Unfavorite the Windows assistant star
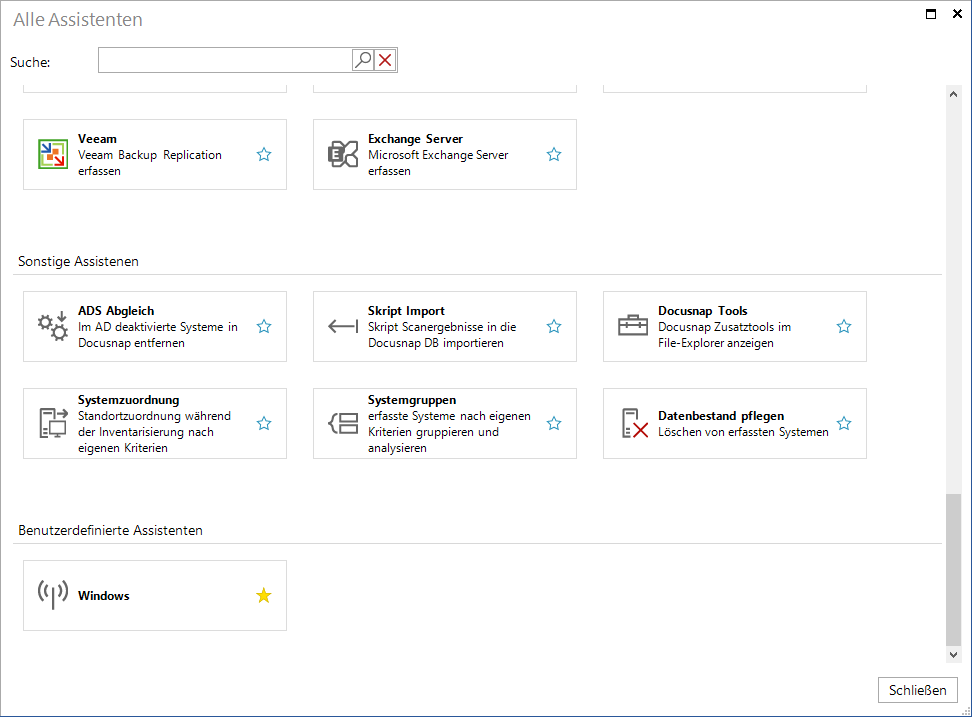The height and width of the screenshot is (717, 972). [264, 596]
